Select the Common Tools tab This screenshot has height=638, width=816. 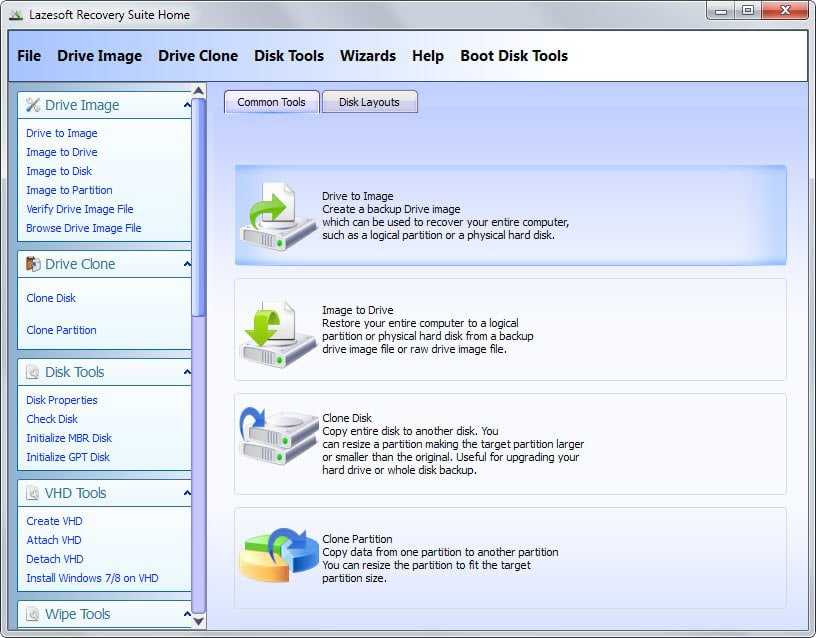click(x=271, y=102)
